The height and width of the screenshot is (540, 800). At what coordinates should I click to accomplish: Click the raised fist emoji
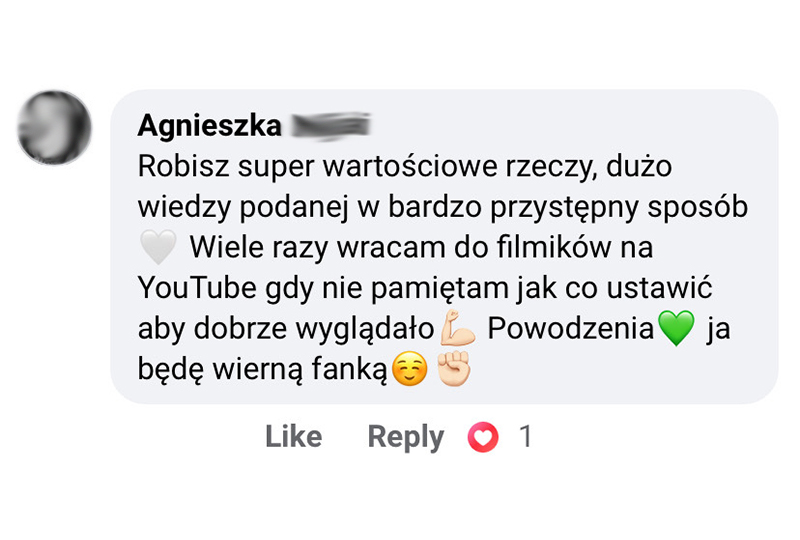pos(453,368)
